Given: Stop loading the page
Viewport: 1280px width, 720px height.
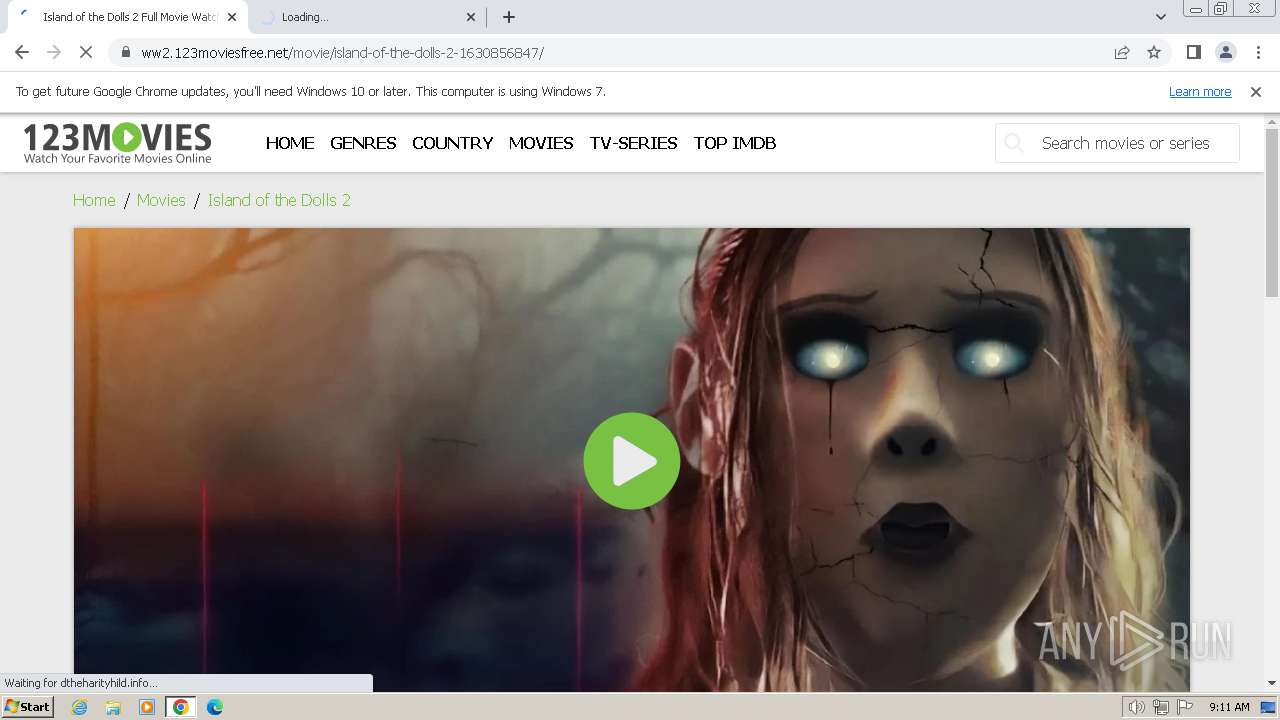Looking at the screenshot, I should coord(86,53).
